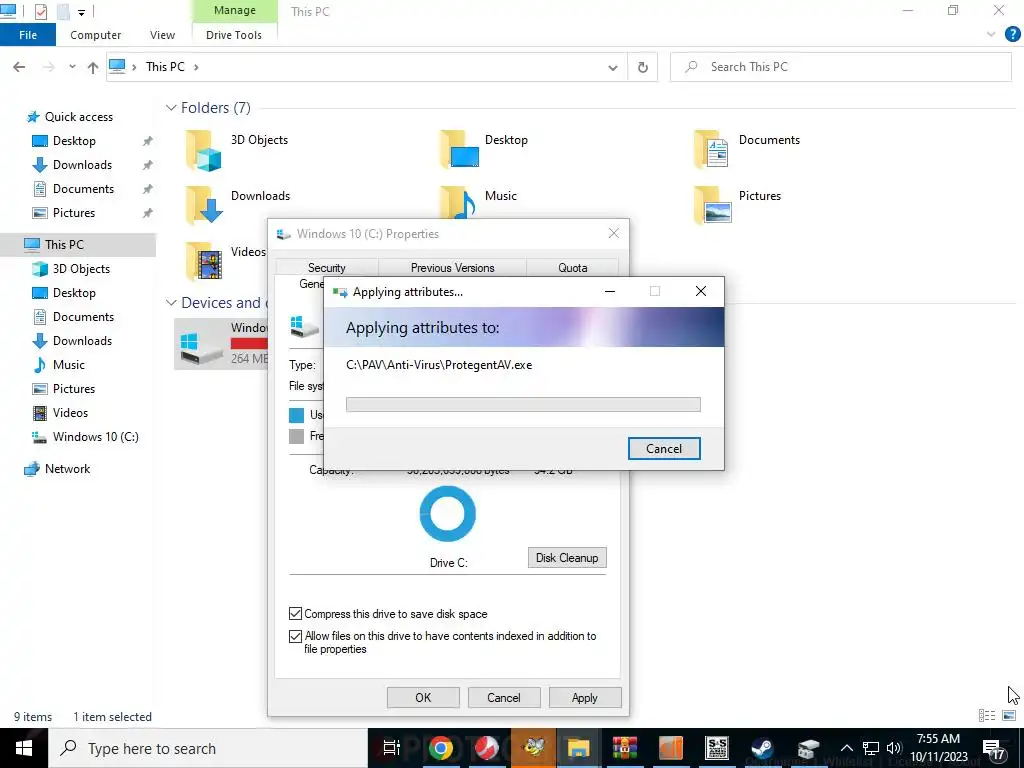Image resolution: width=1024 pixels, height=768 pixels.
Task: Cancel the Applying attributes operation
Action: tap(664, 449)
